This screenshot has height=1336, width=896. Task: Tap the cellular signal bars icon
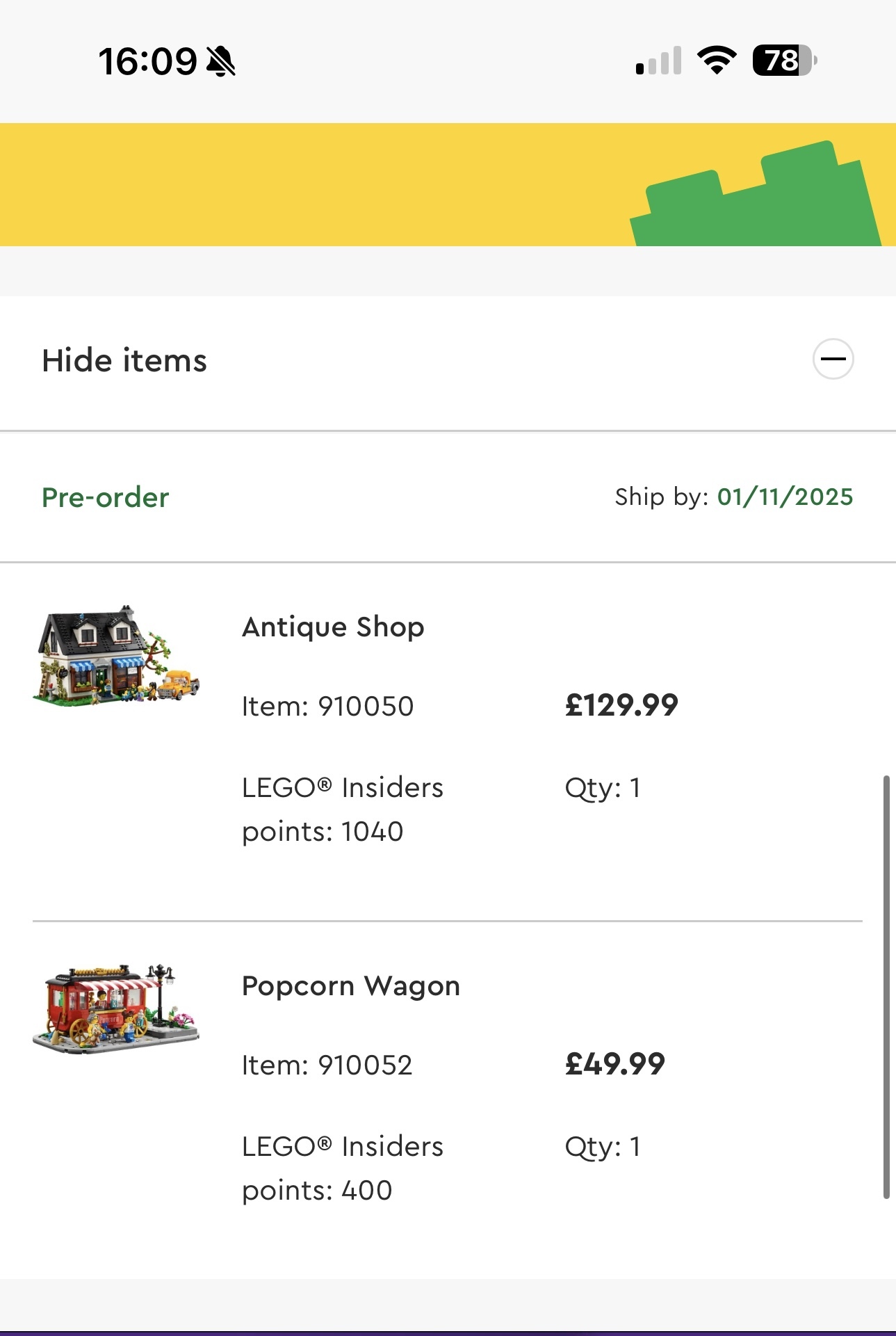click(658, 61)
